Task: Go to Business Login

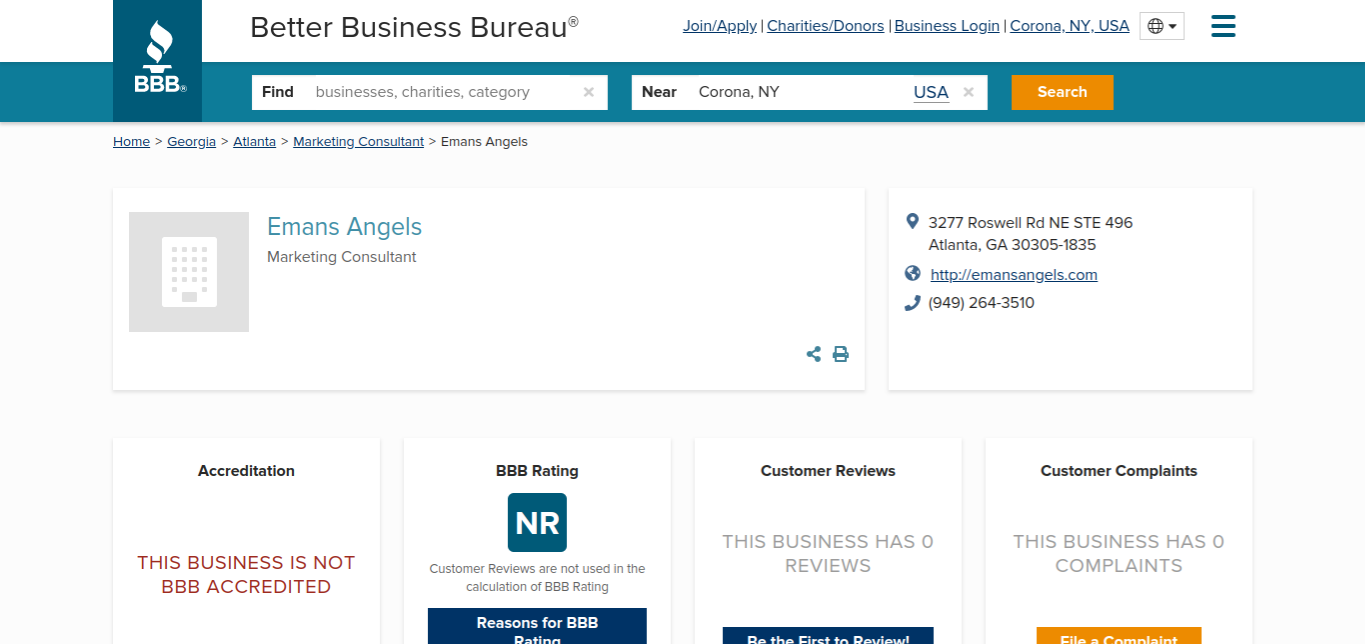Action: point(947,26)
